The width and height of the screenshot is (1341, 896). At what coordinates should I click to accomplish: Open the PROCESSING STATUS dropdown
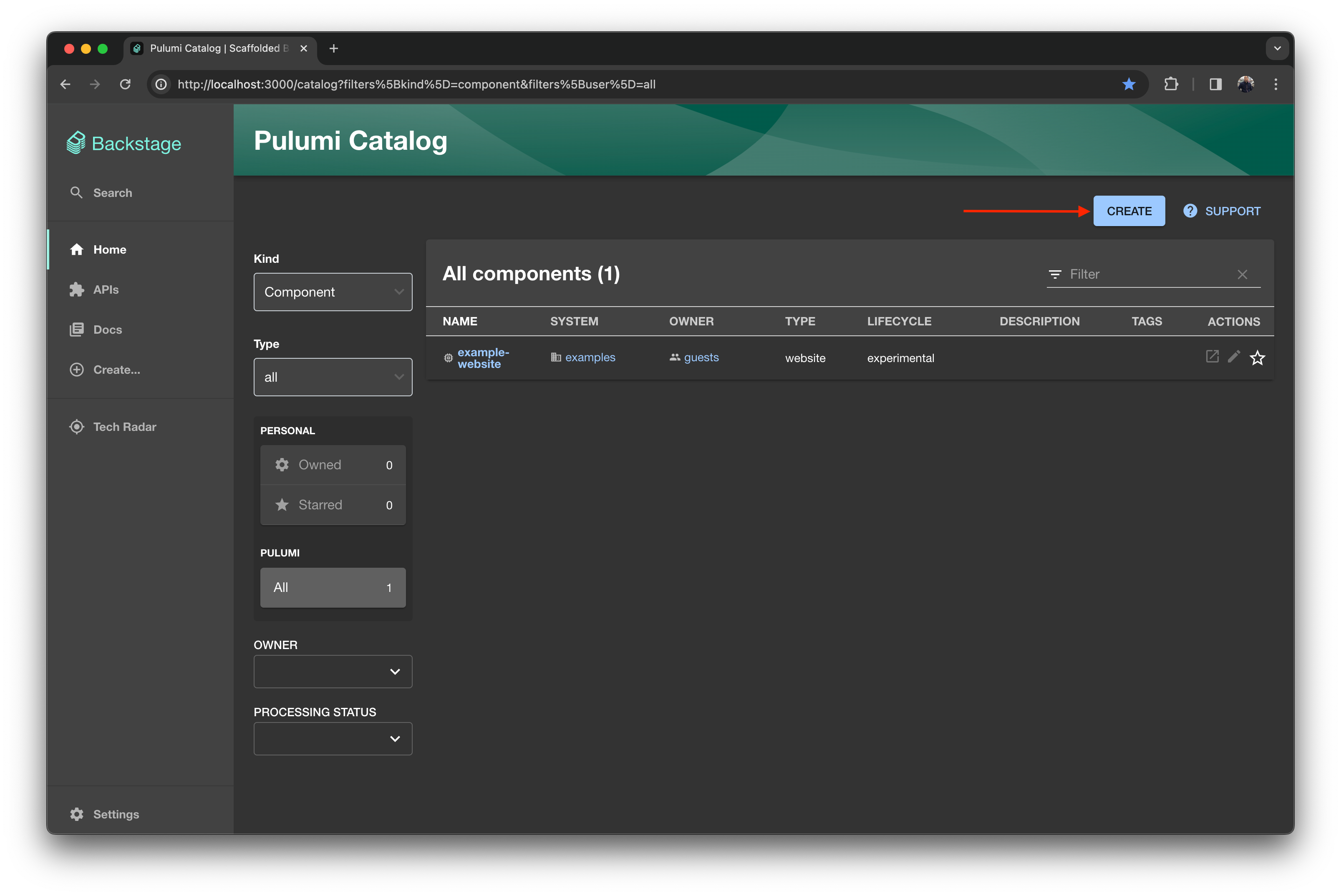(x=333, y=739)
